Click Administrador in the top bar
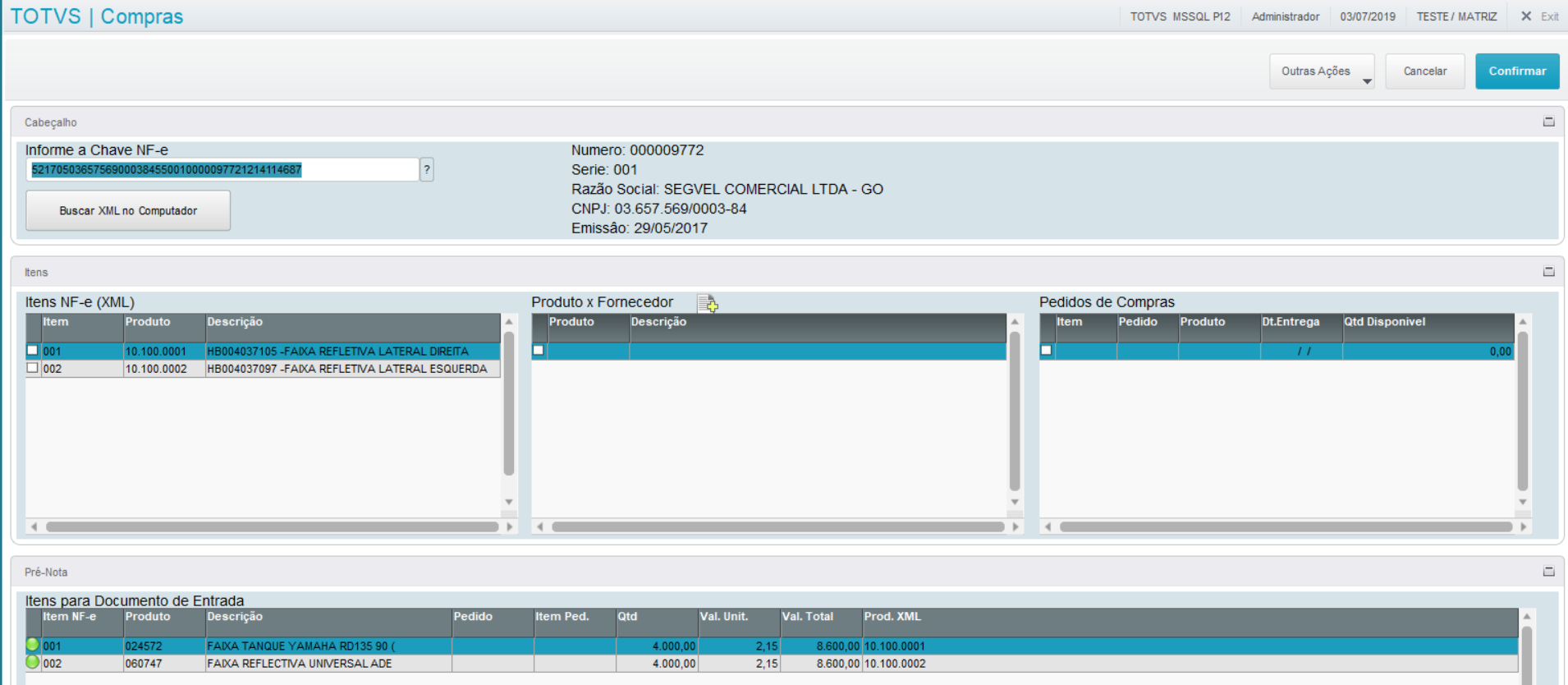The width and height of the screenshot is (1568, 685). click(x=1286, y=16)
